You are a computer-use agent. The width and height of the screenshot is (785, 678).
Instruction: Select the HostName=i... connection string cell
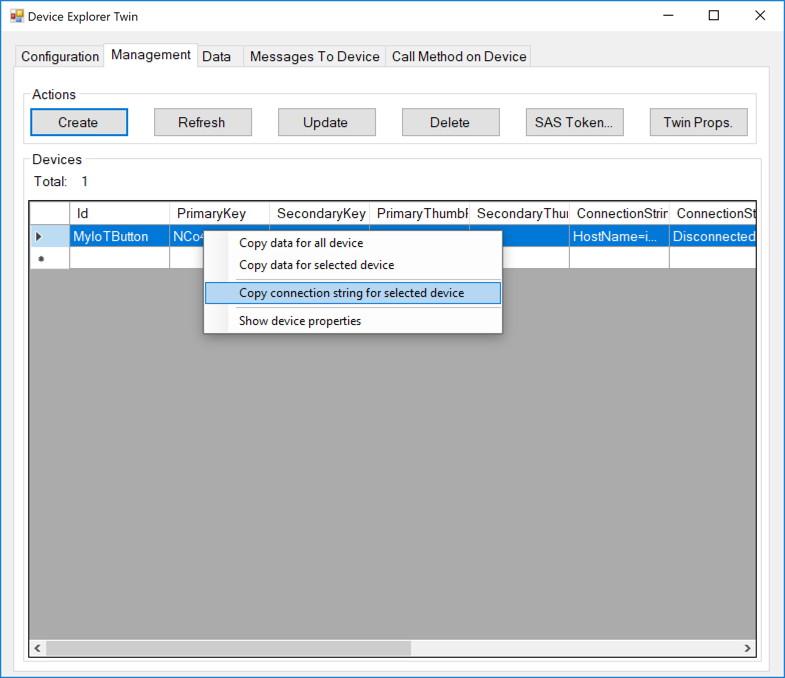click(619, 236)
